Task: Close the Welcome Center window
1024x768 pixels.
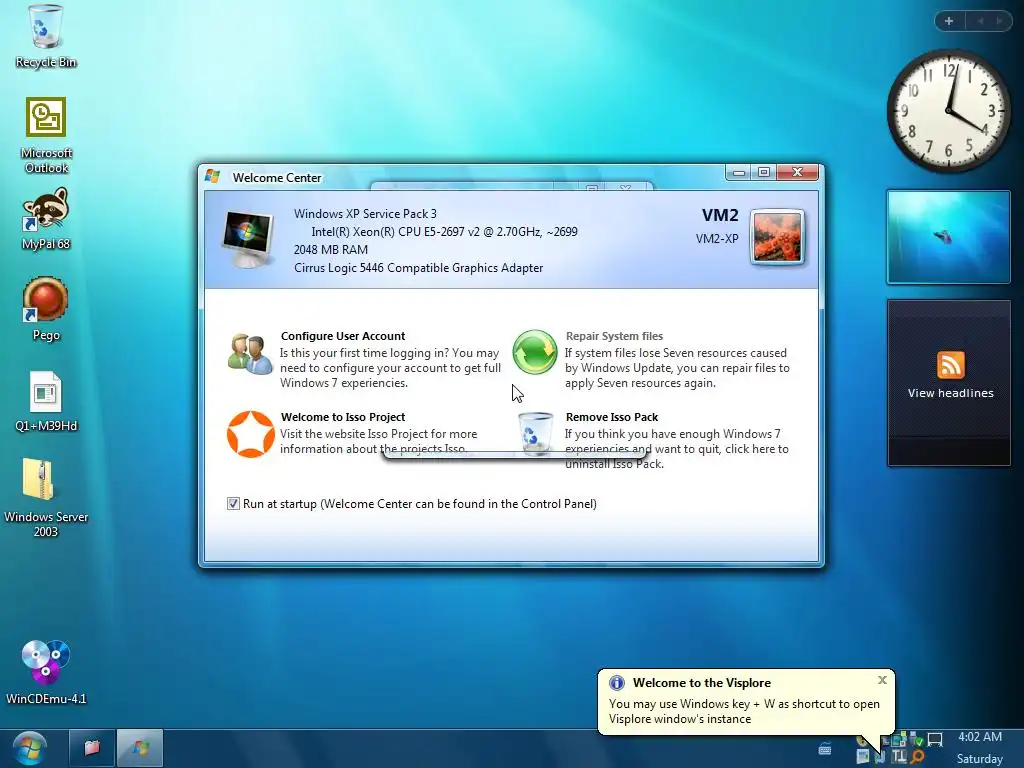Action: pyautogui.click(x=797, y=172)
